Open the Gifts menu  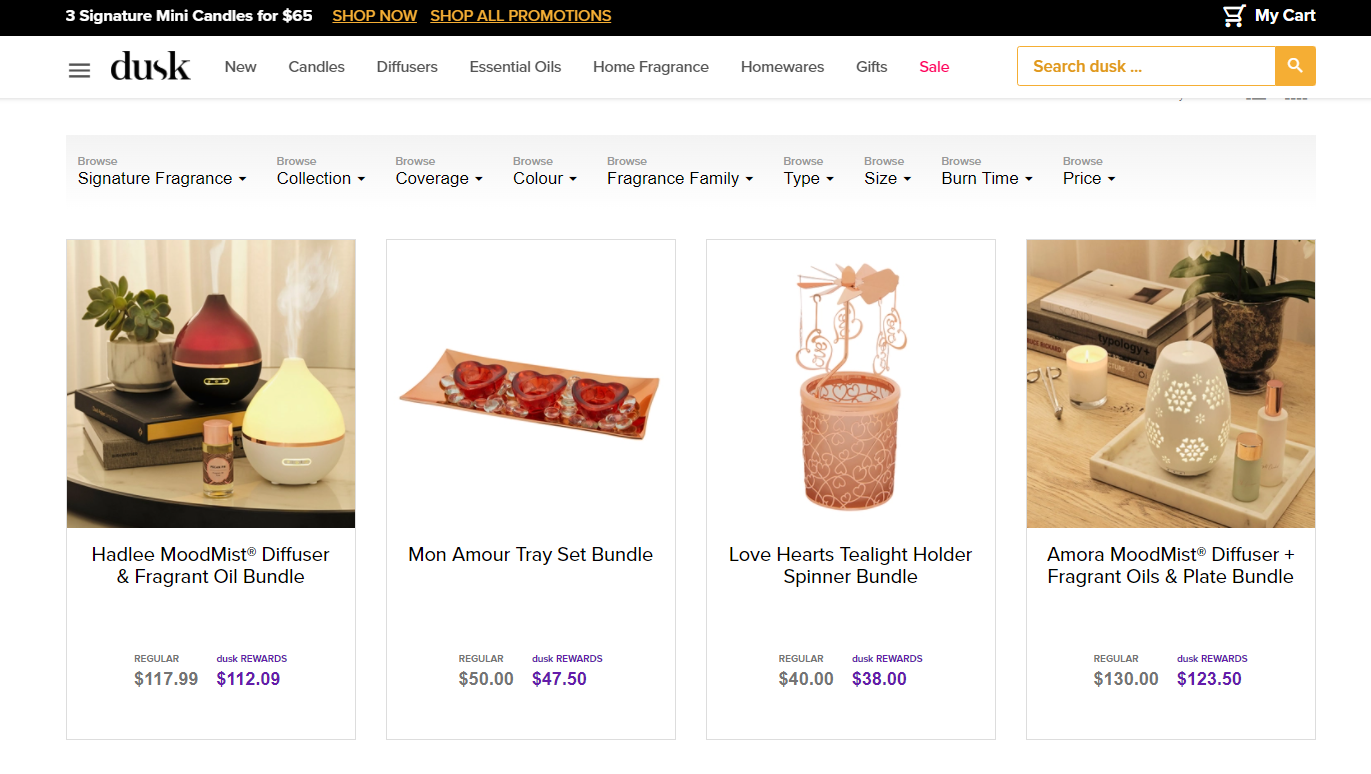tap(871, 67)
